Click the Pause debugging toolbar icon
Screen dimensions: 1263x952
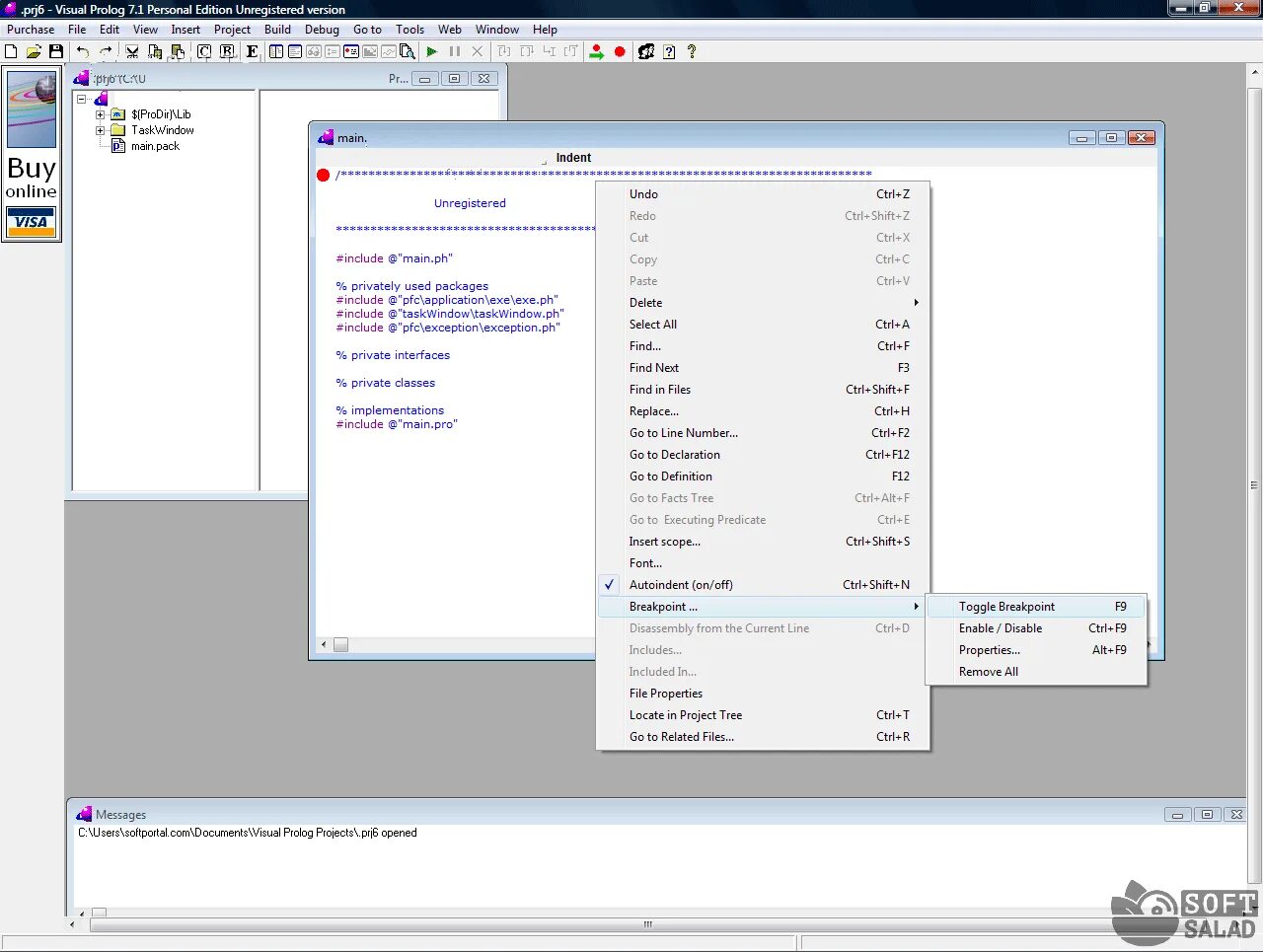point(455,51)
